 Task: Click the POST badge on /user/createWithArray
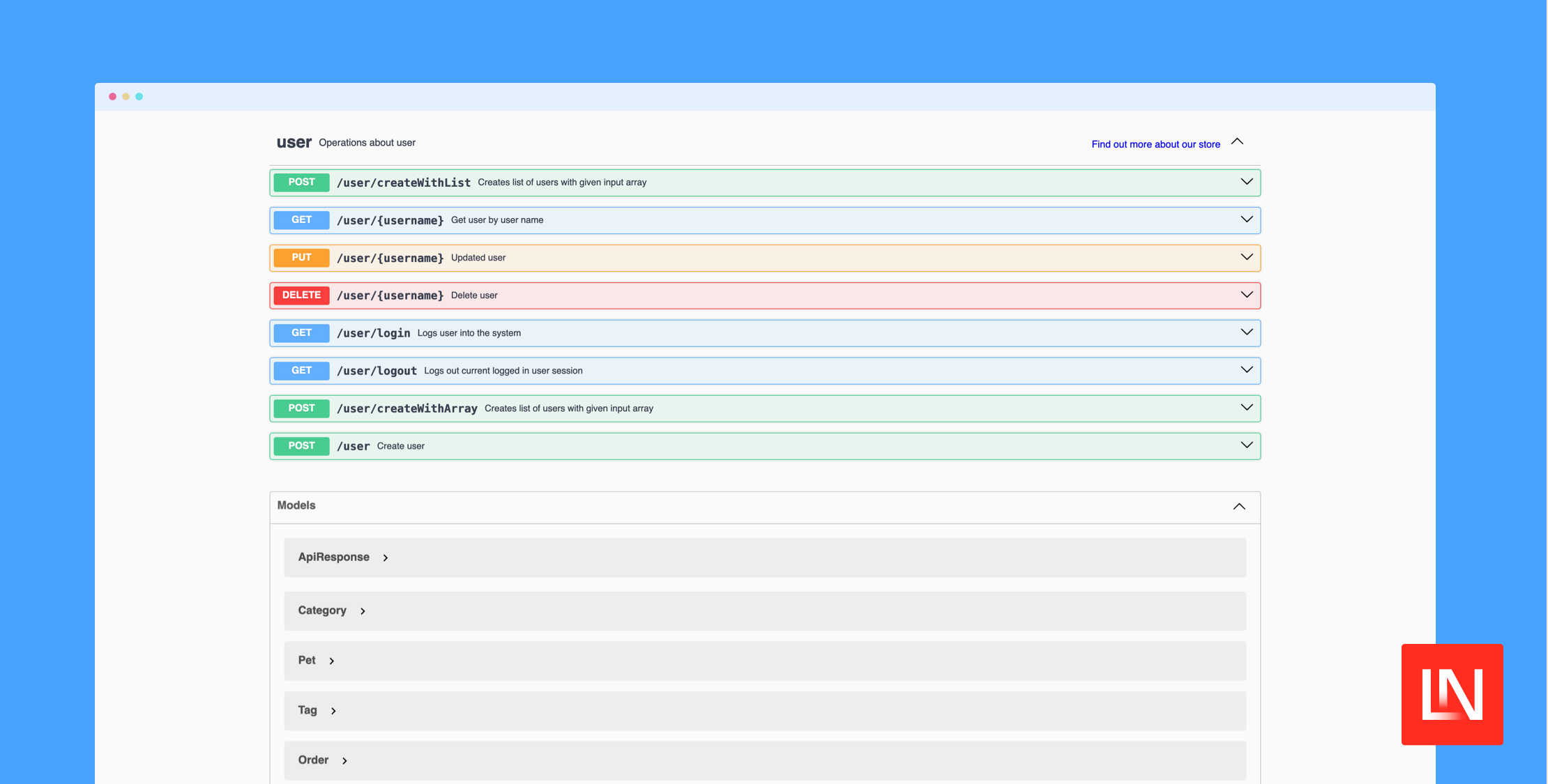coord(301,408)
